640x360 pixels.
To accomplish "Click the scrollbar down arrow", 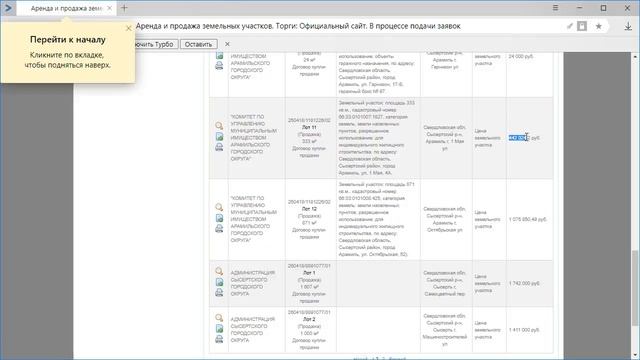I will (x=635, y=356).
